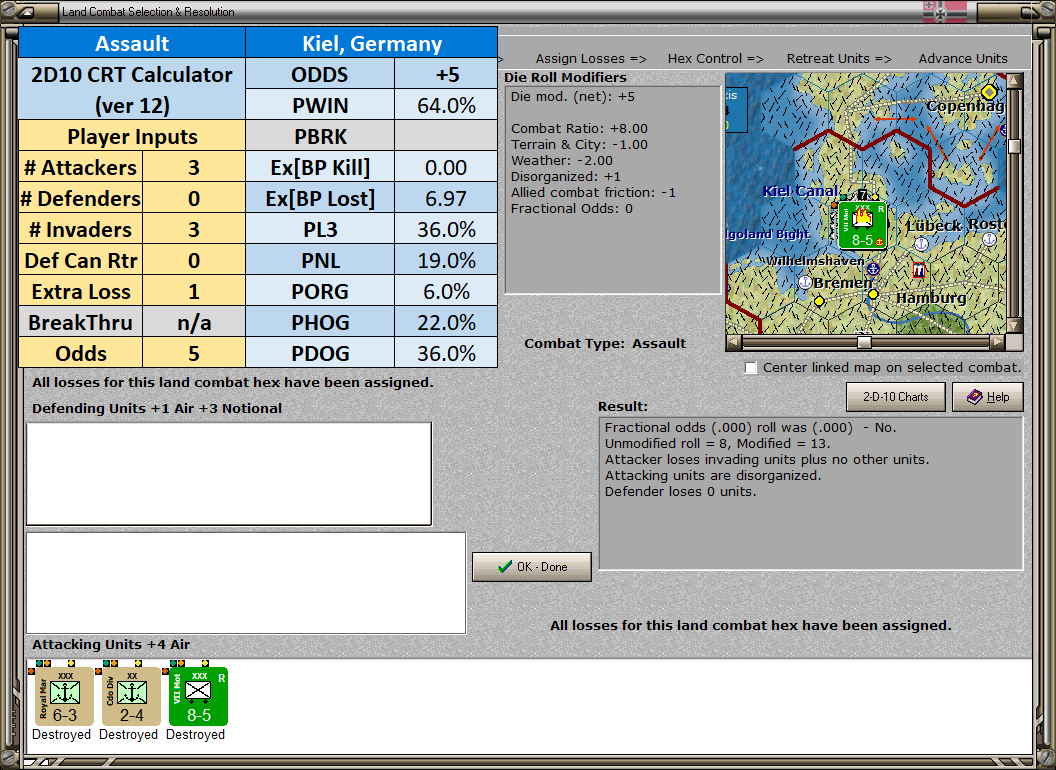Click the mini map scroll left arrow
Screen dimensions: 1056x770
click(x=733, y=342)
